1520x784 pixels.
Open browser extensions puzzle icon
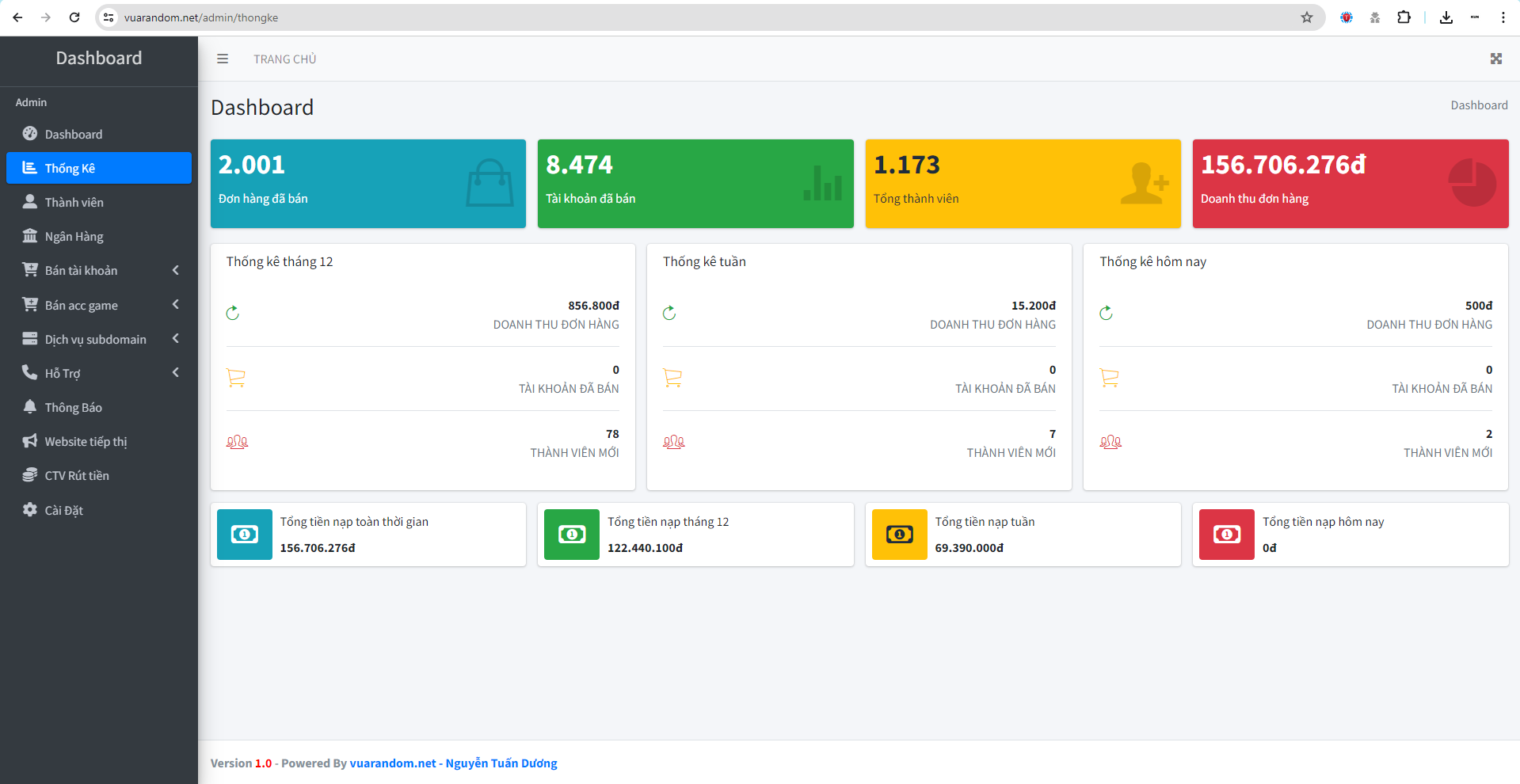tap(1404, 17)
